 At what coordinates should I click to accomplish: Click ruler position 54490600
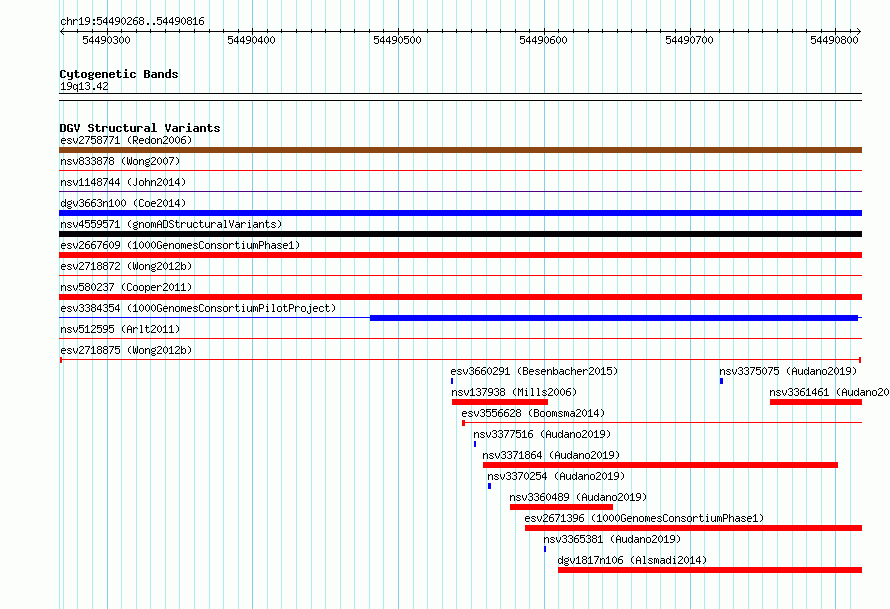[x=543, y=40]
